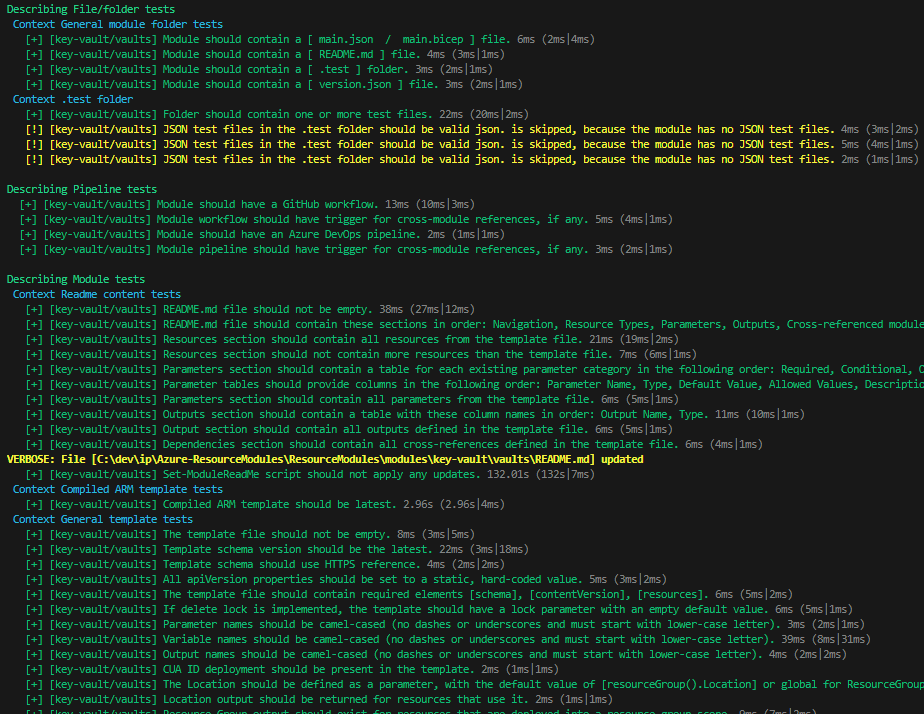
Task: Click the [+] marker beside delete lock test
Action: pos(34,608)
